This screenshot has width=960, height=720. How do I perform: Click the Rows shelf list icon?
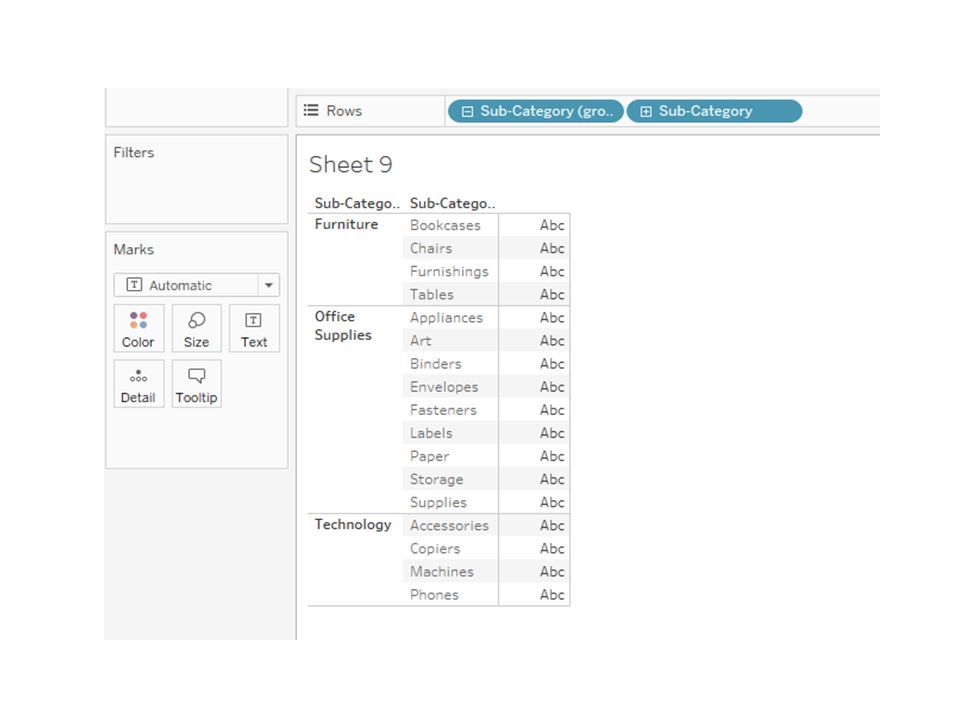311,110
